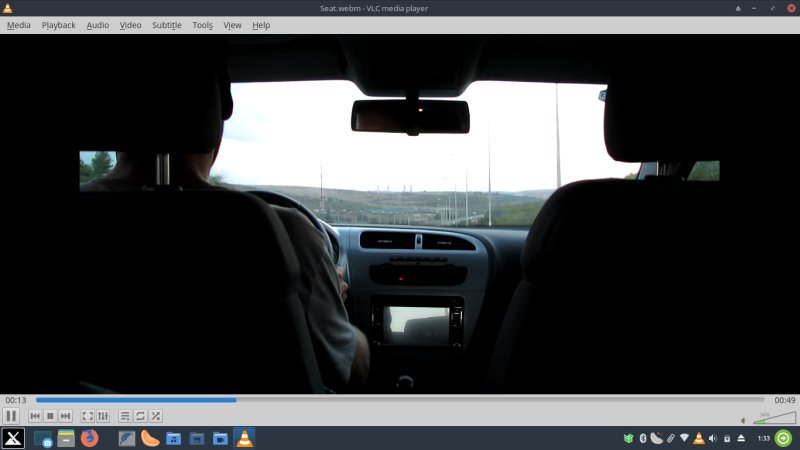Launch Firefox from the taskbar
Image resolution: width=800 pixels, height=450 pixels.
point(89,438)
